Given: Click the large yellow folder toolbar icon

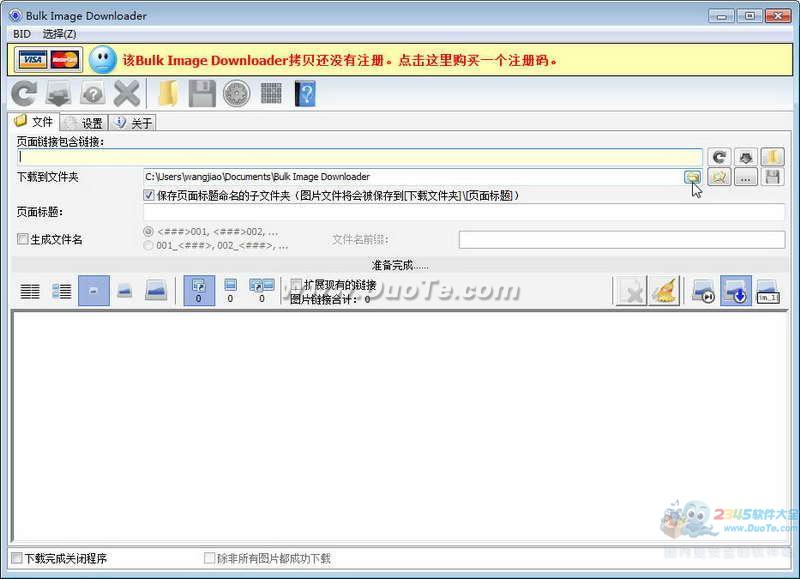Looking at the screenshot, I should click(x=167, y=93).
